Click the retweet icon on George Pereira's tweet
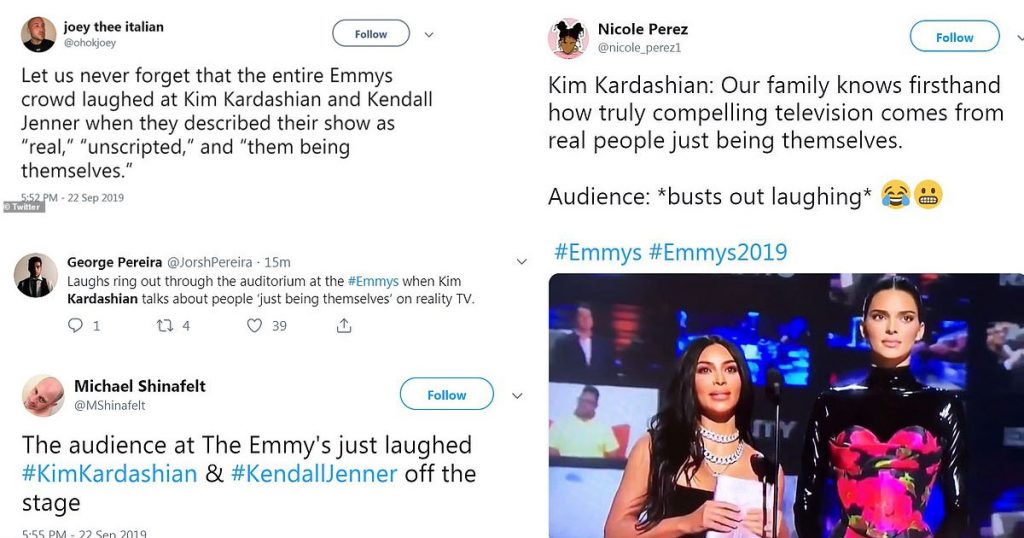This screenshot has width=1024, height=538. [x=165, y=325]
